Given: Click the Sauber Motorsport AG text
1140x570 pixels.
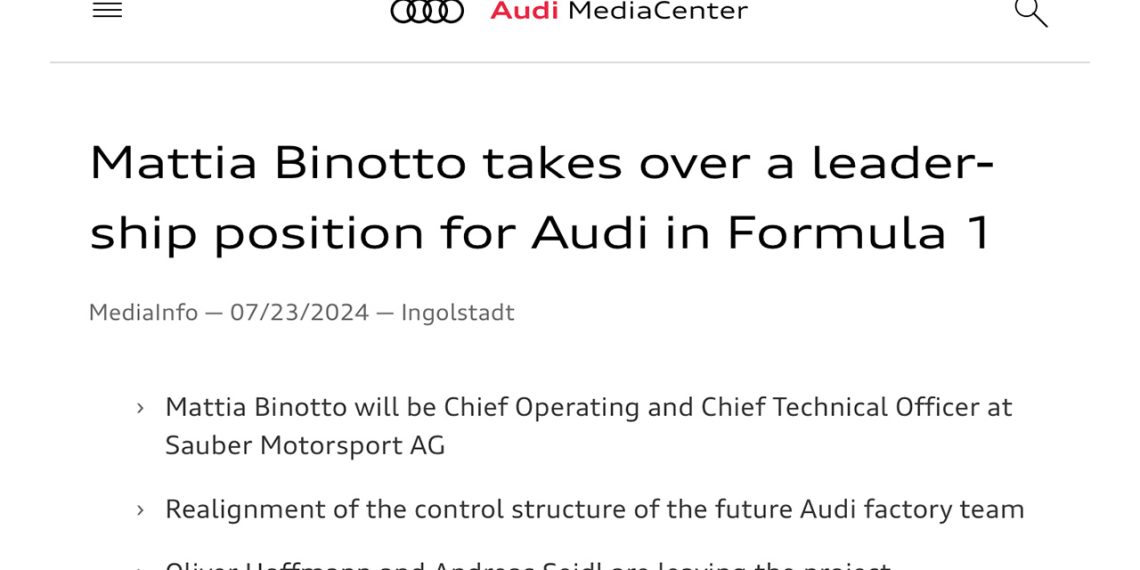Looking at the screenshot, I should (x=305, y=445).
